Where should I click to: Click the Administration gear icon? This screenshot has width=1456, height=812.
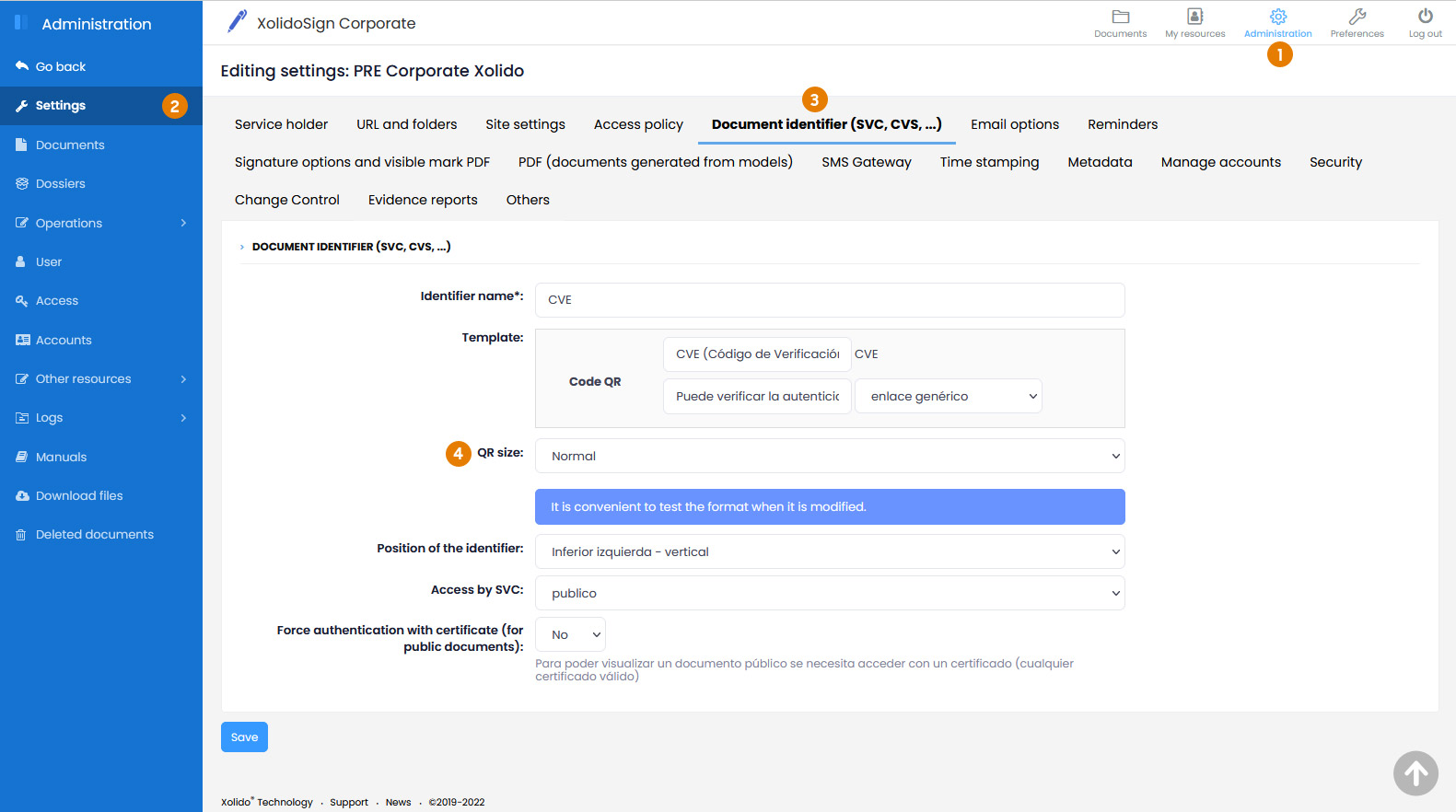pos(1277,17)
